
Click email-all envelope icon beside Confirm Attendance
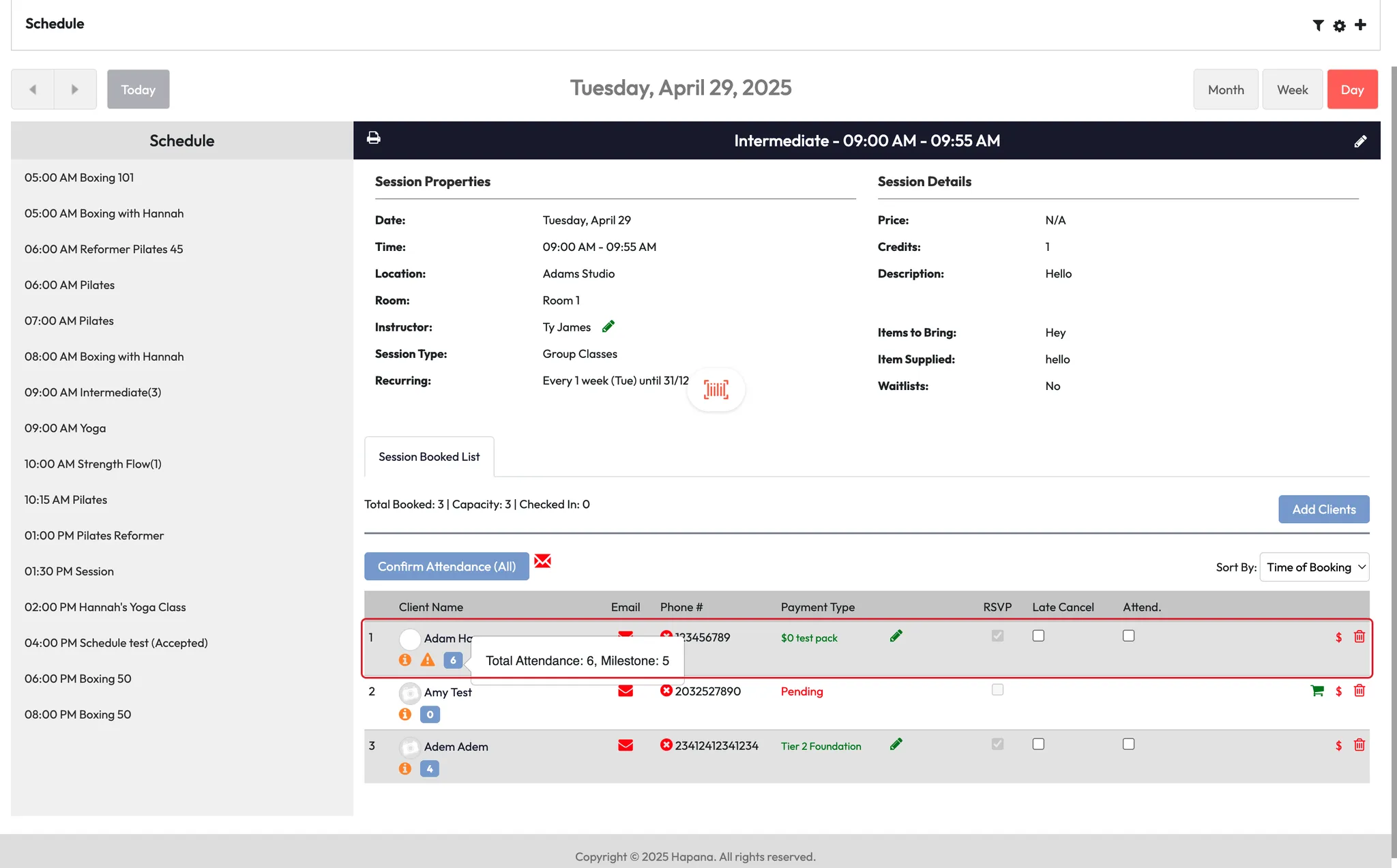tap(542, 561)
